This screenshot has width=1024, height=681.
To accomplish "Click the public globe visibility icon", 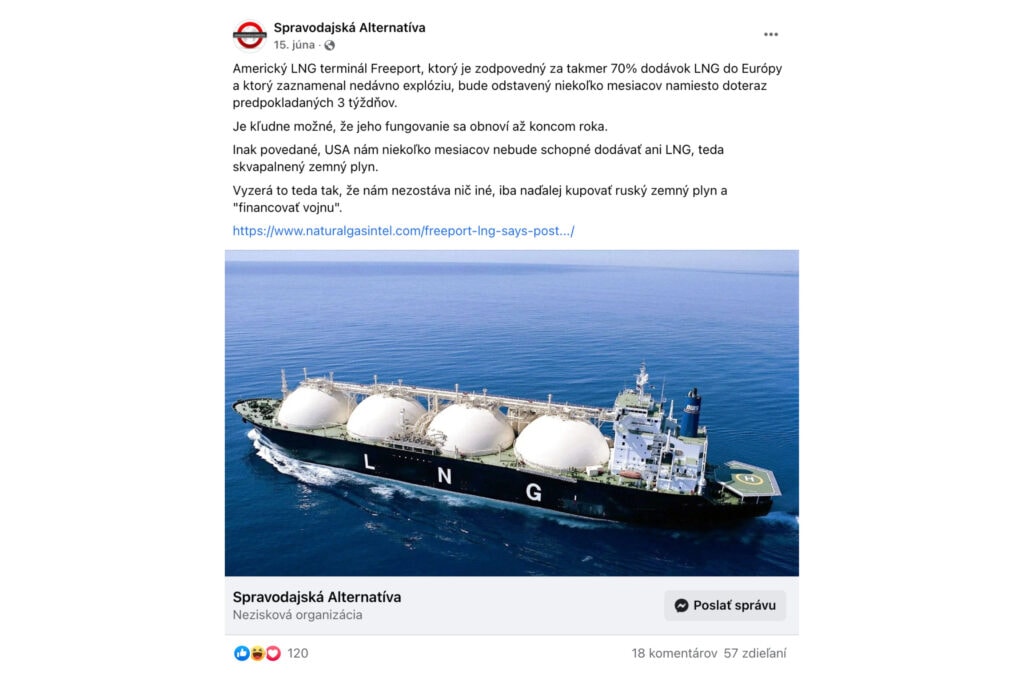I will pos(330,46).
